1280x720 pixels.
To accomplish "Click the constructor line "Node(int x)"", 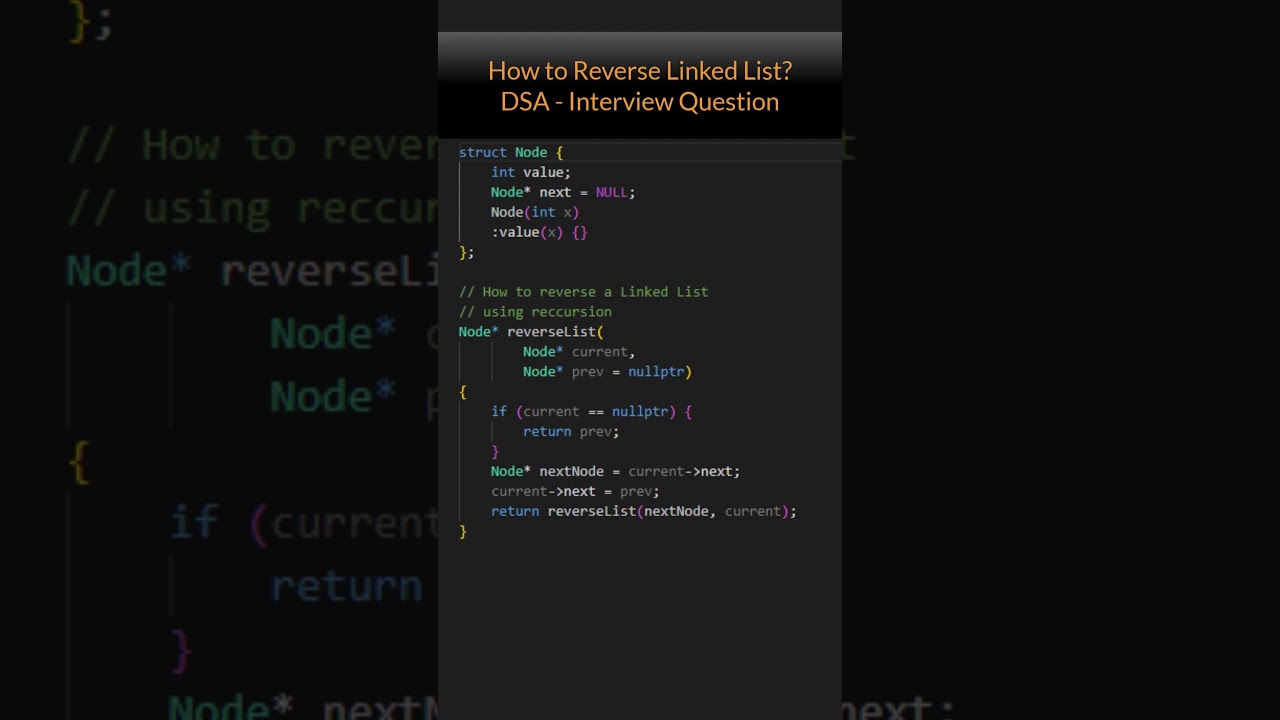I will click(535, 212).
